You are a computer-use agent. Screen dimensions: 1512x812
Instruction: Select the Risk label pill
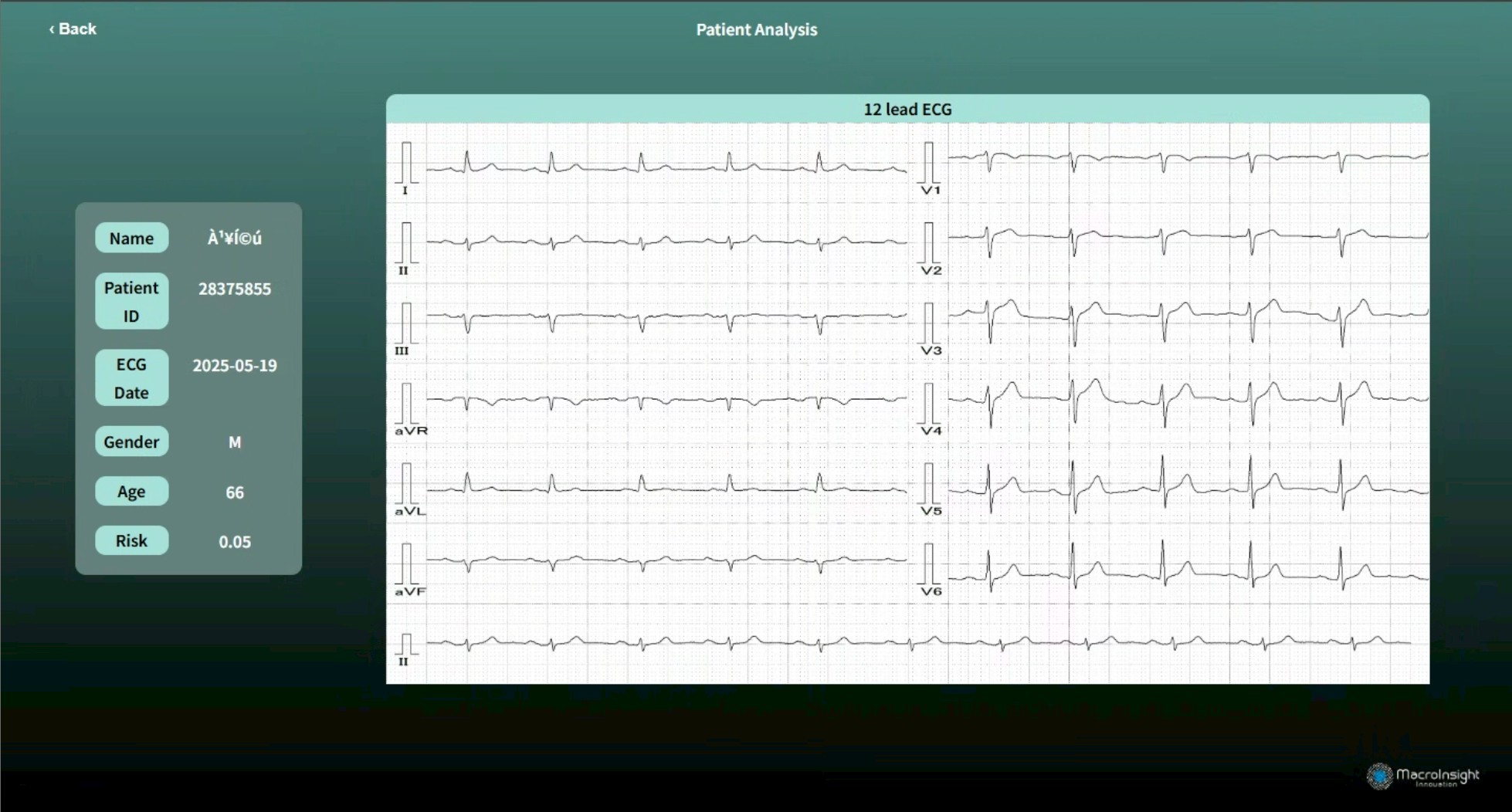[131, 540]
